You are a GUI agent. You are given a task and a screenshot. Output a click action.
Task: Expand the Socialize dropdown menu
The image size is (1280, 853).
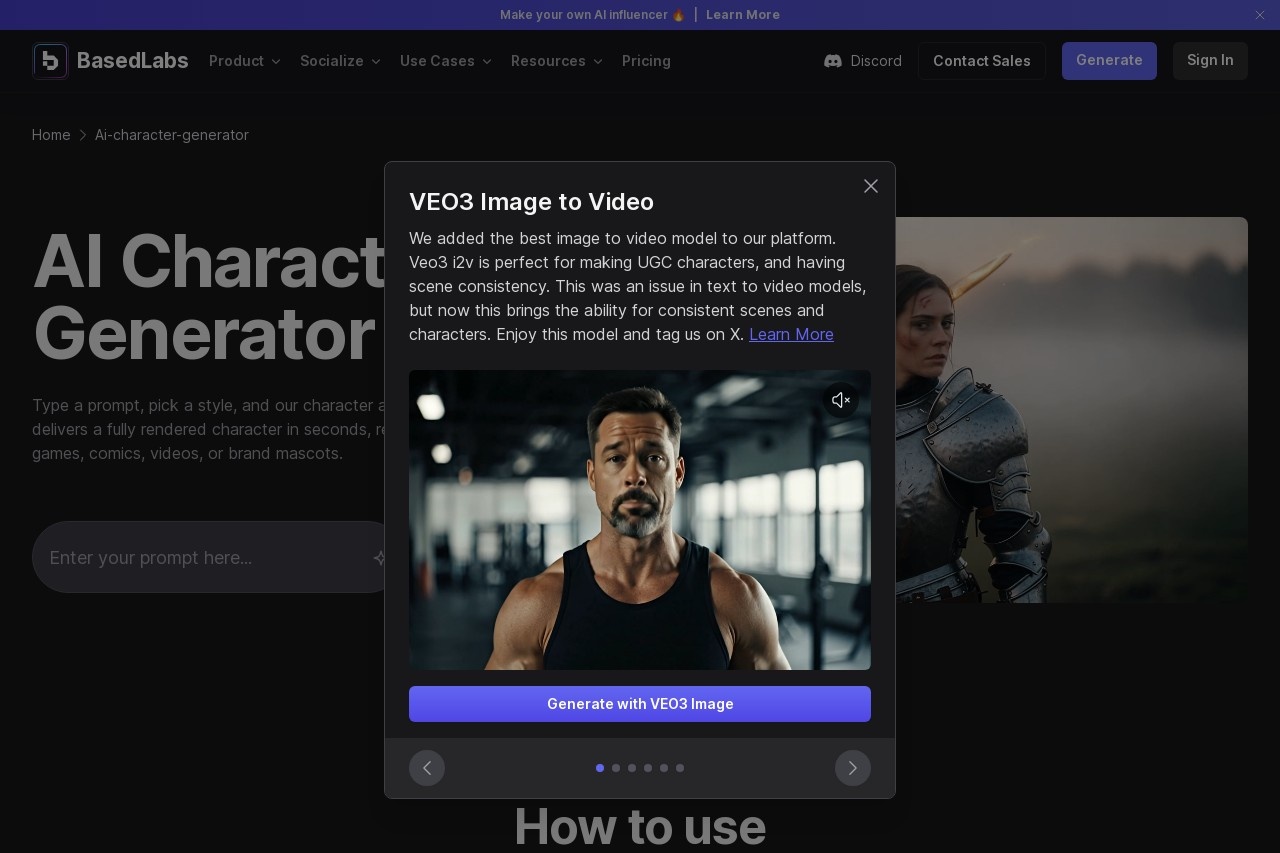340,61
